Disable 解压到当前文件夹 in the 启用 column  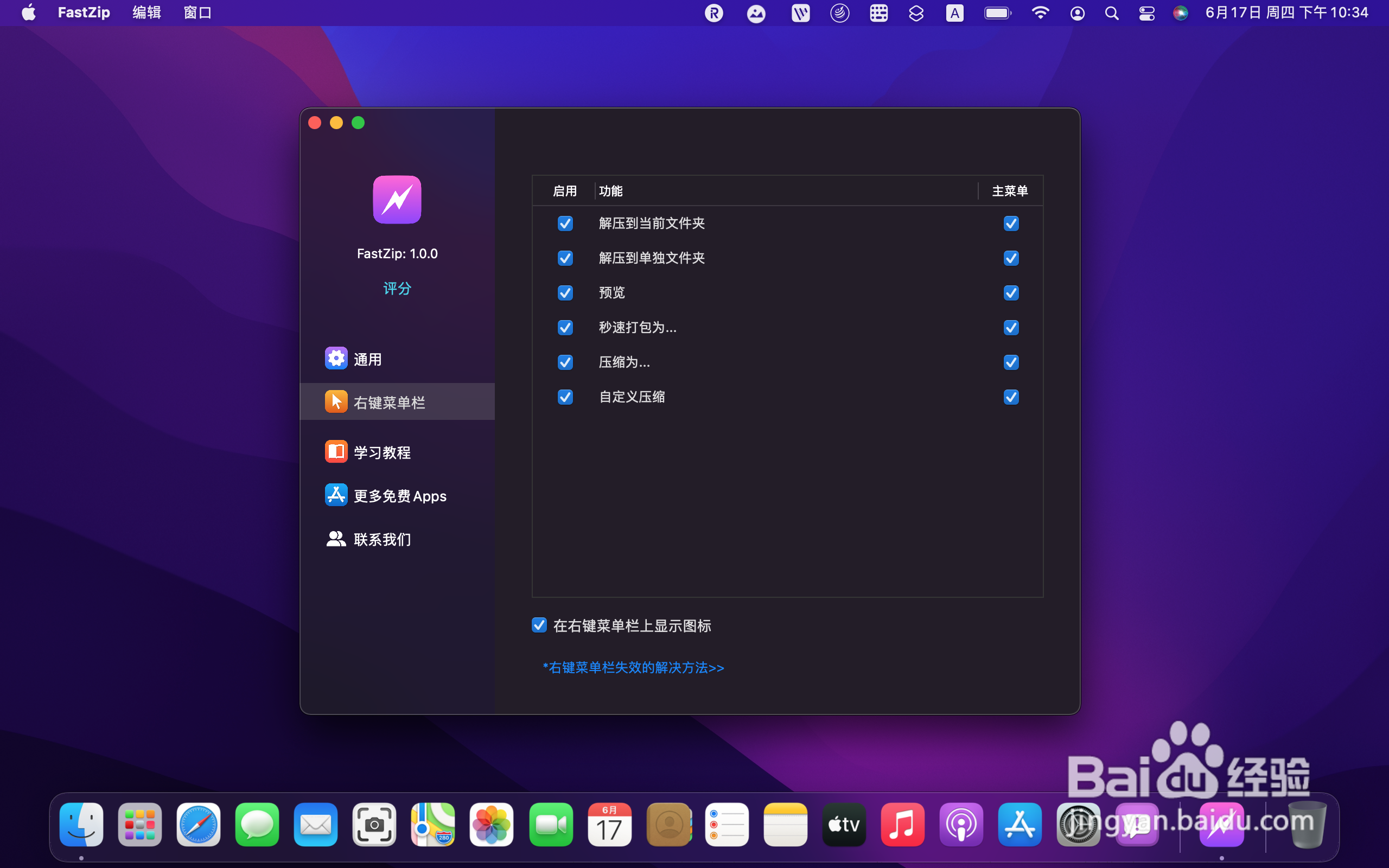[565, 224]
